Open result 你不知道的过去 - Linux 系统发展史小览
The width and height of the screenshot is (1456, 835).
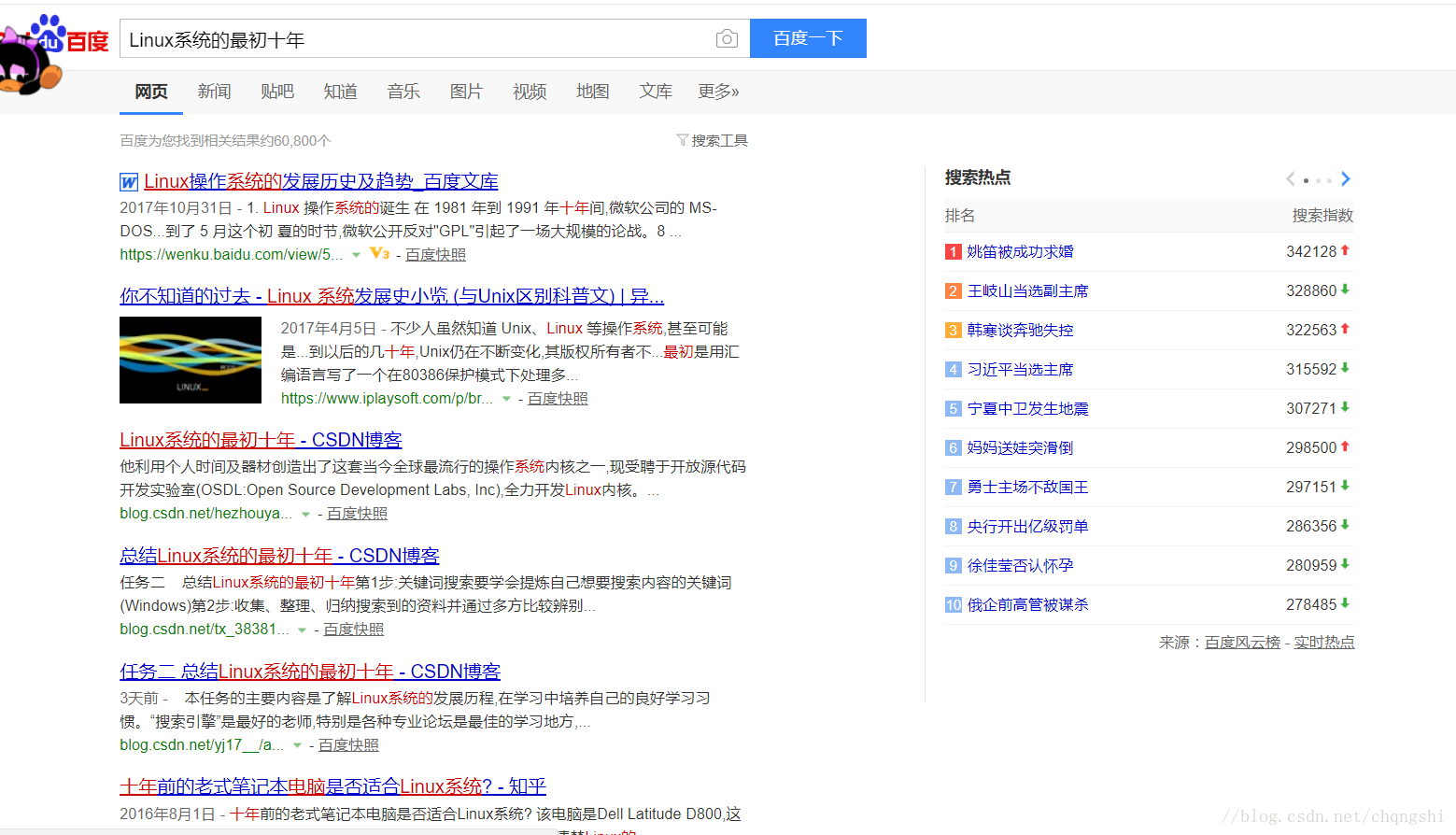tap(392, 296)
